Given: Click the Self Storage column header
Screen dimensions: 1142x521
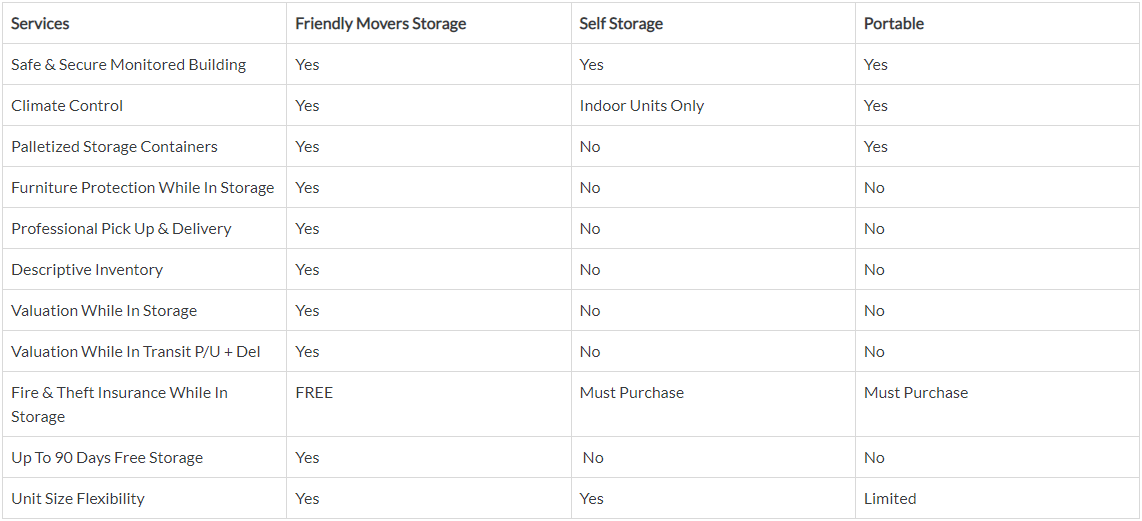Looking at the screenshot, I should tap(621, 23).
